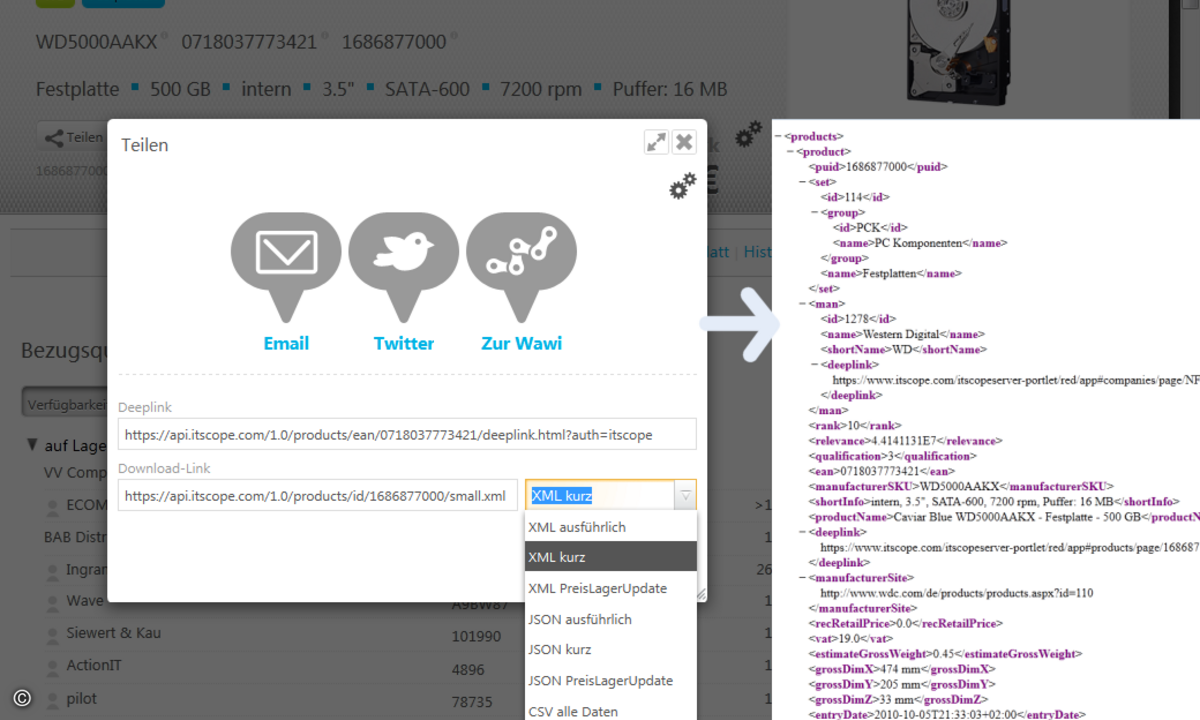The height and width of the screenshot is (720, 1200).
Task: Click the Twitter bird speech-bubble icon
Action: click(x=404, y=265)
